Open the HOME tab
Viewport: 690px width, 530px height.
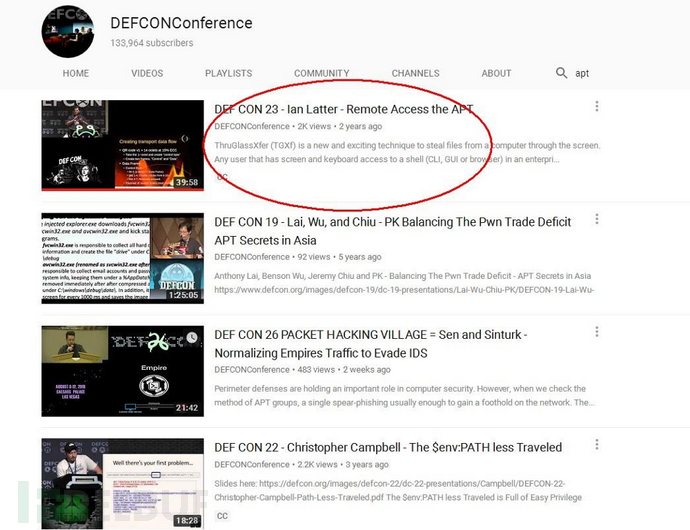pyautogui.click(x=76, y=73)
